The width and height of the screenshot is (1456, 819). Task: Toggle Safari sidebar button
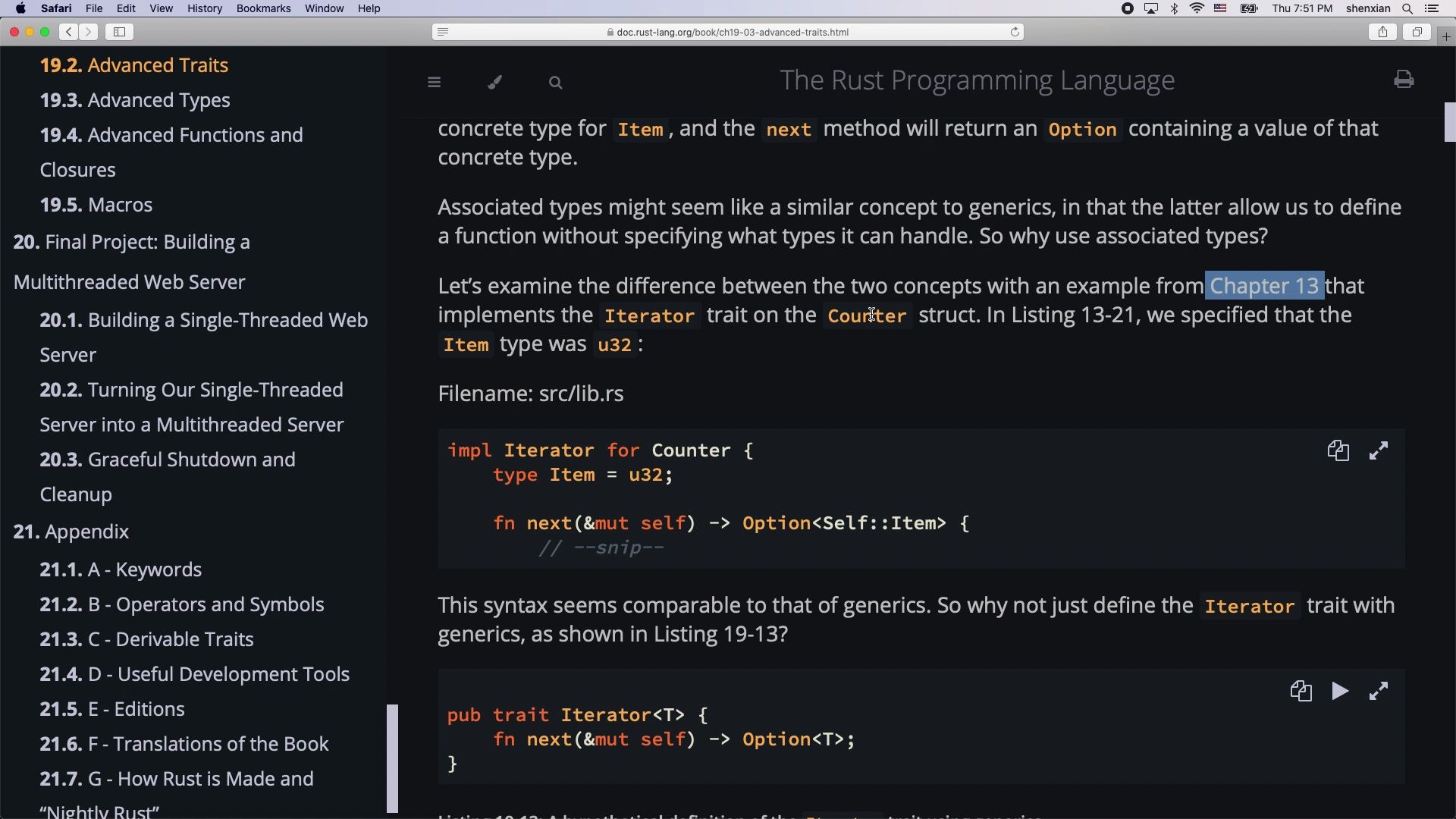click(119, 32)
